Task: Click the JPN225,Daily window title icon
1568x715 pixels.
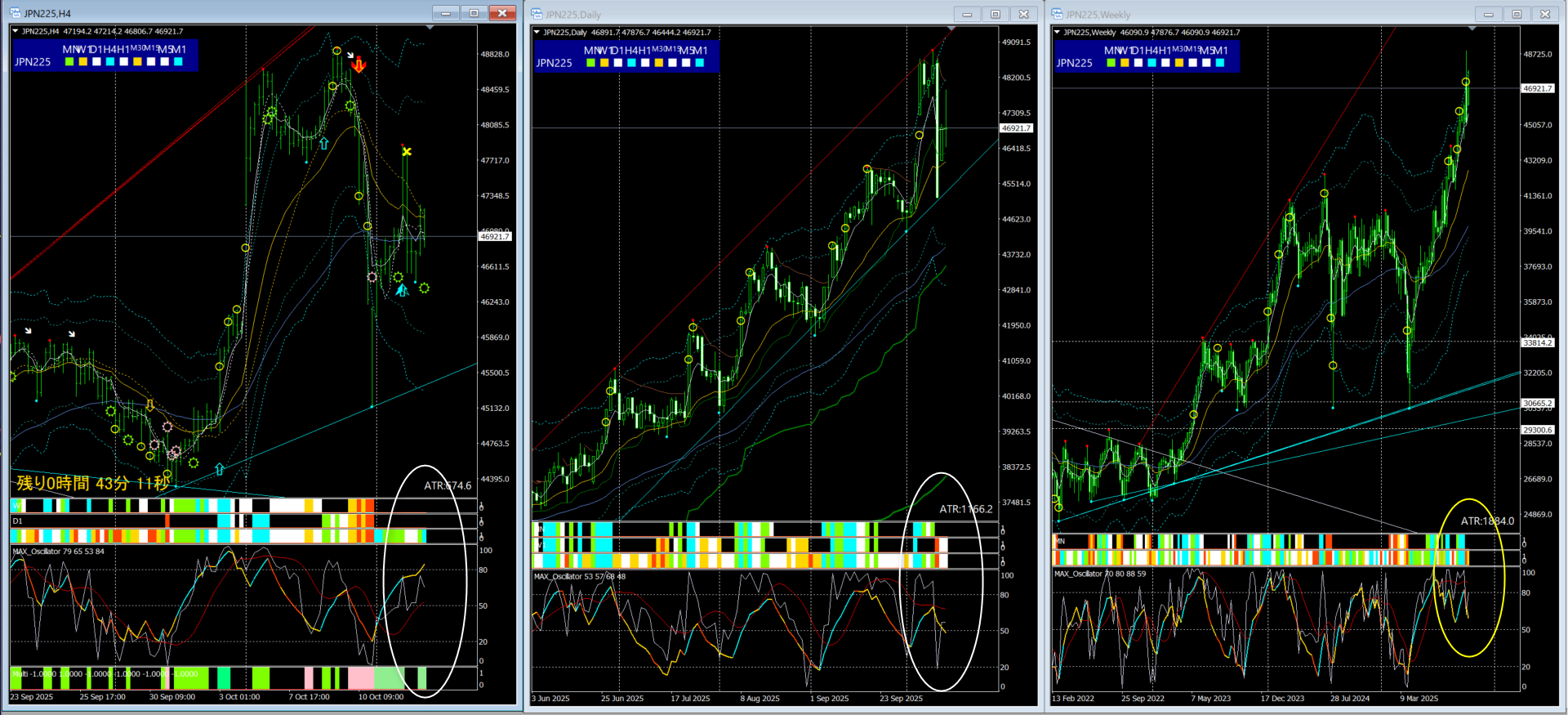Action: click(x=537, y=14)
